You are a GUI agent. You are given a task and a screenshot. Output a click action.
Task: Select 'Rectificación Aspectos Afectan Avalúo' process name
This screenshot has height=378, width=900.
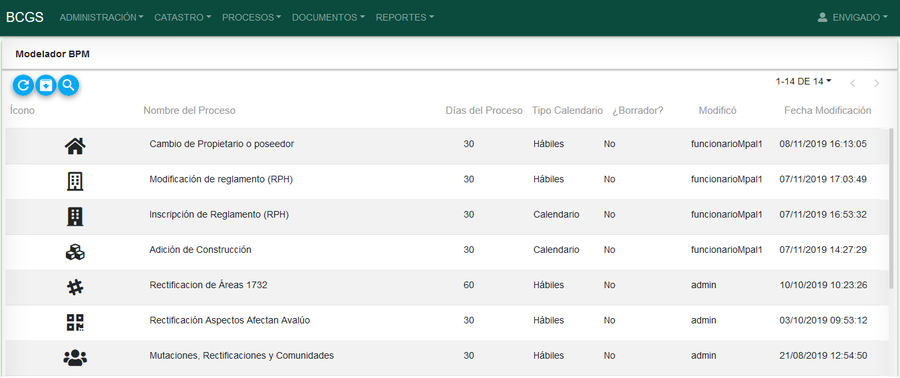(x=230, y=321)
